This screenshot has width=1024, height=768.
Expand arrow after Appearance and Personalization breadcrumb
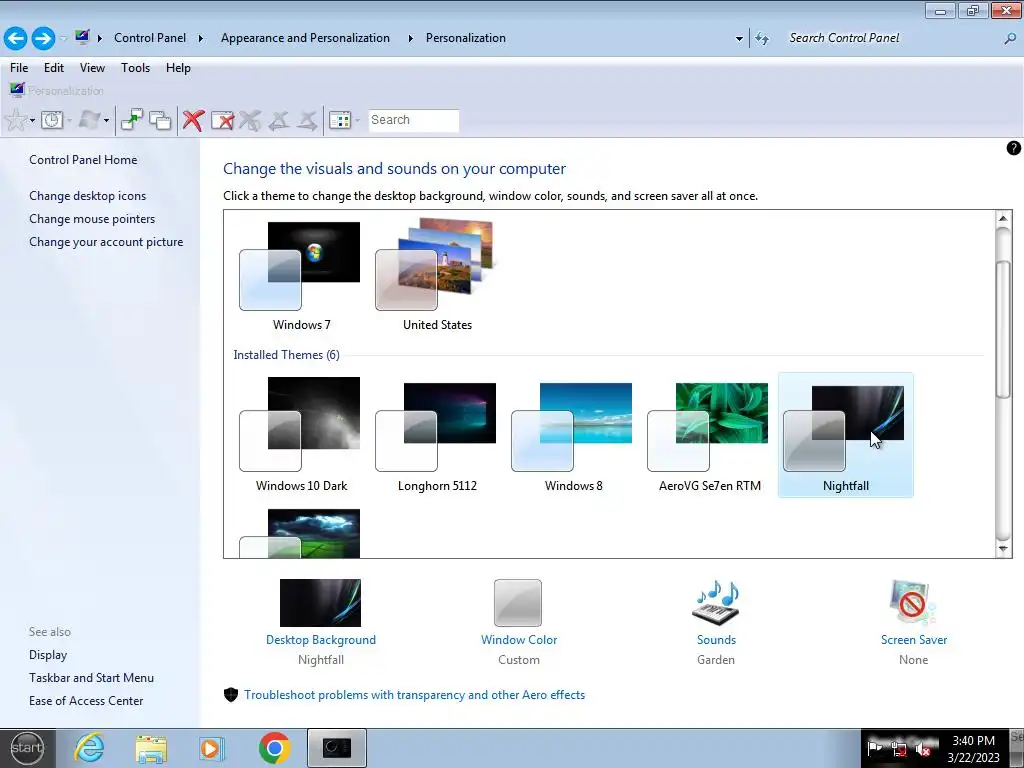tap(410, 39)
